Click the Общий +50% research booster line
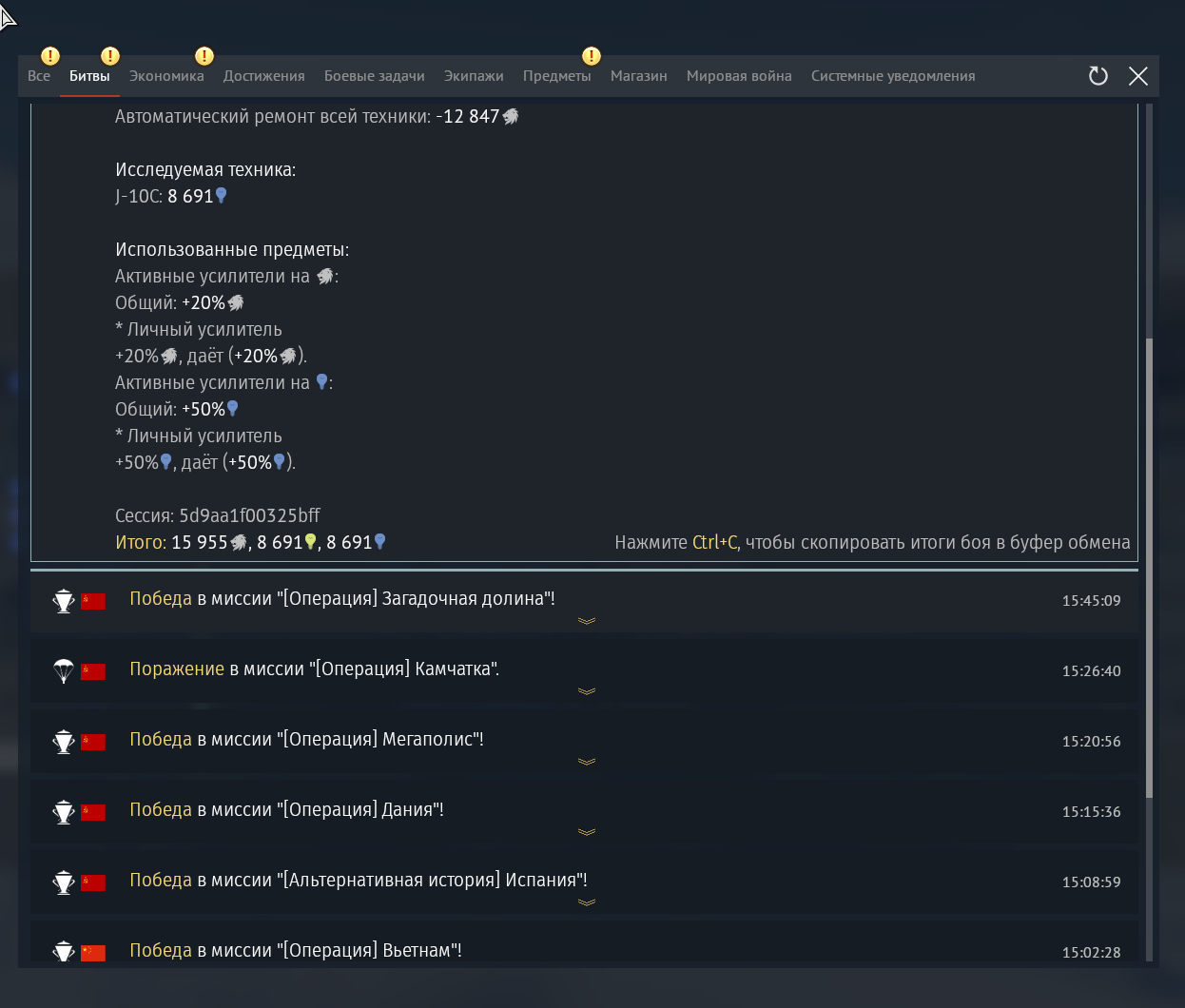 pos(177,409)
